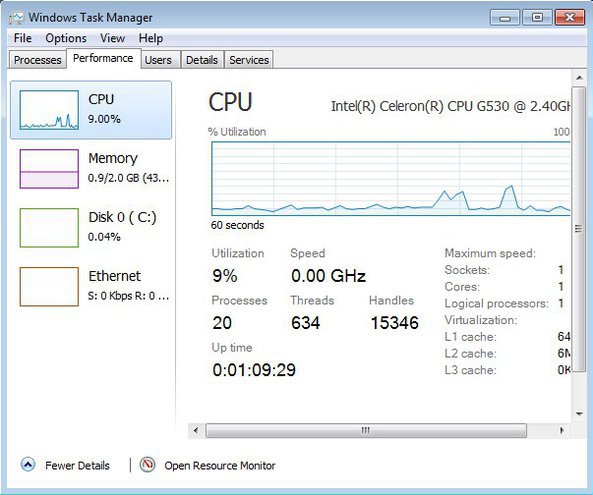This screenshot has height=495, width=593.
Task: Click the Open Resource Monitor link
Action: [x=220, y=466]
